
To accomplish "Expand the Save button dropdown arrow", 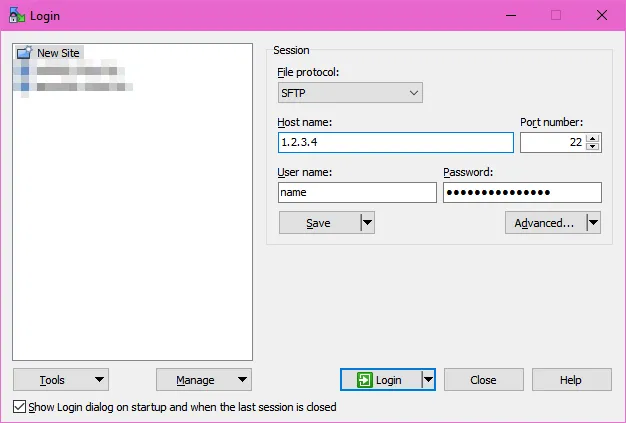I will pos(367,223).
